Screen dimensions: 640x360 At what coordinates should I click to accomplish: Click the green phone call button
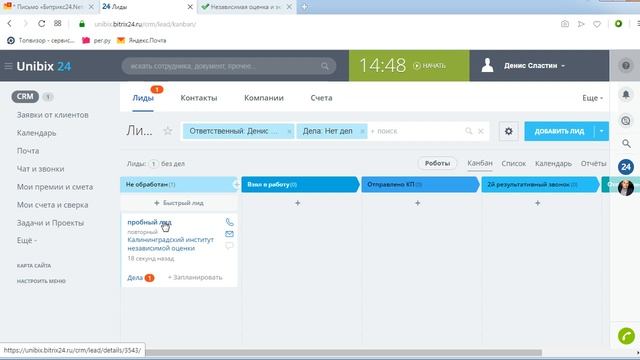(626, 336)
